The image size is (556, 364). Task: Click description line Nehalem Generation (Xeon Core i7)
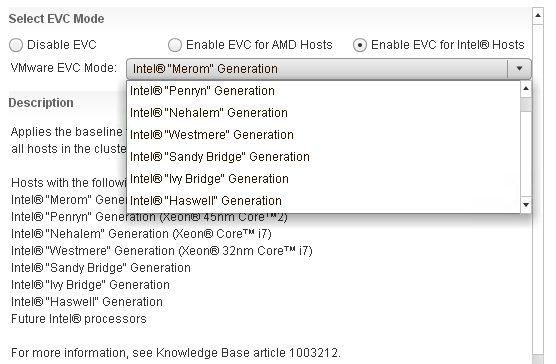click(141, 234)
